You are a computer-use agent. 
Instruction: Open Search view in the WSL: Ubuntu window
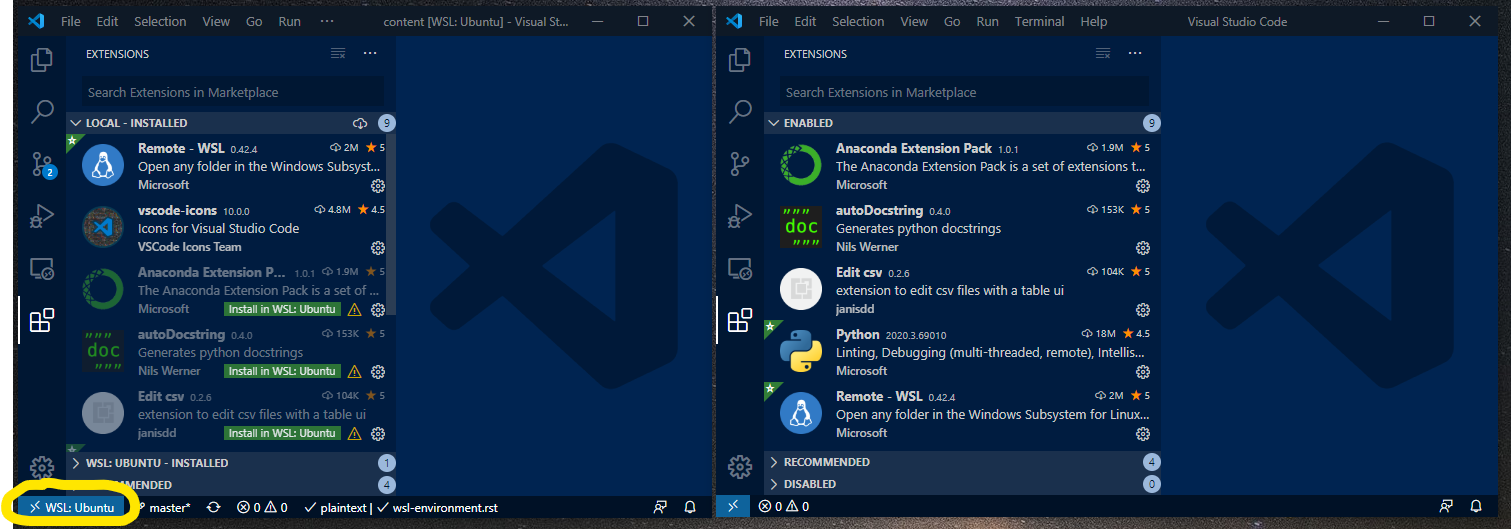point(41,112)
